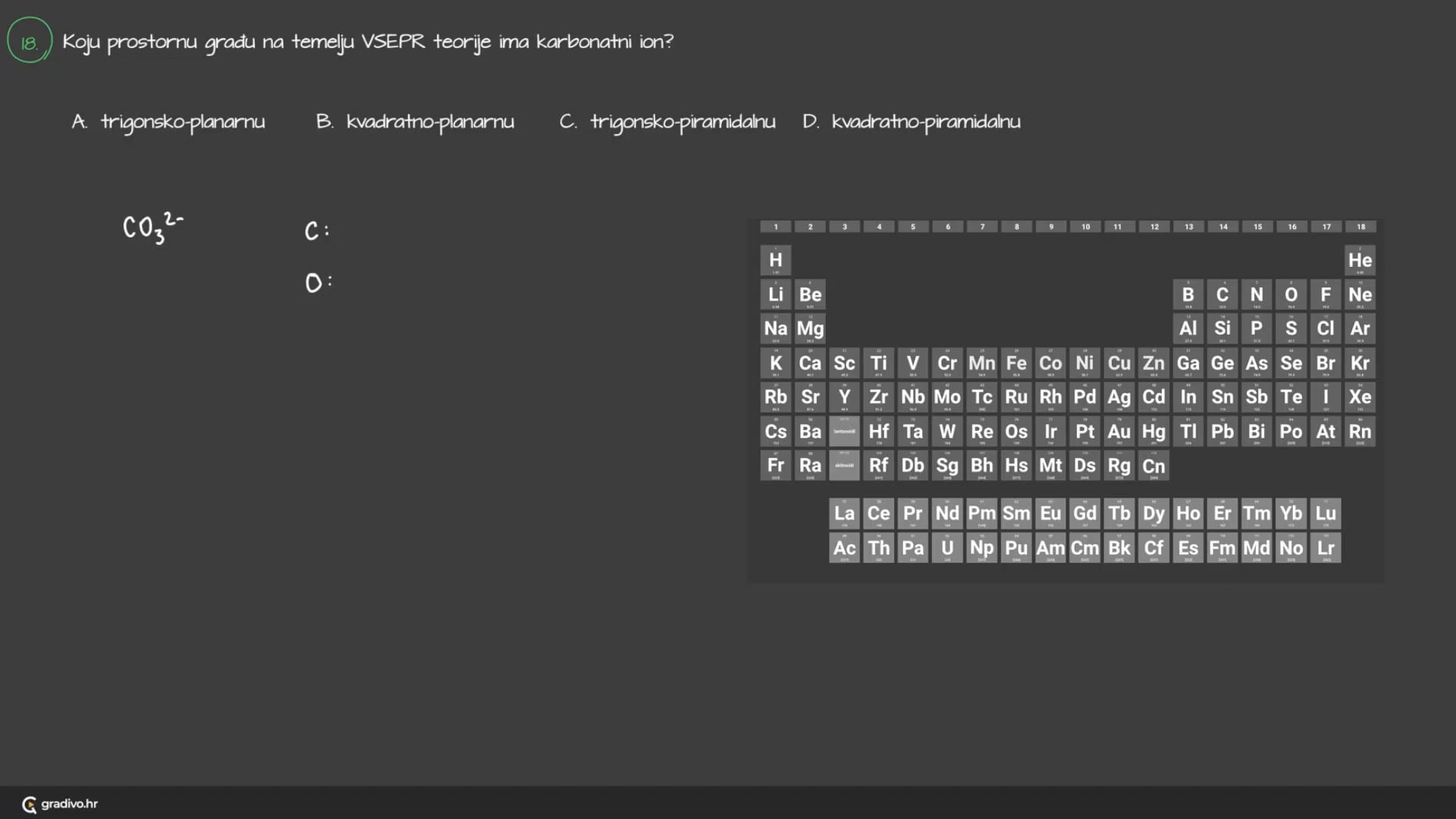Viewport: 1456px width, 819px height.
Task: Click the lanthanoid placeholder cell
Action: pyautogui.click(x=844, y=431)
